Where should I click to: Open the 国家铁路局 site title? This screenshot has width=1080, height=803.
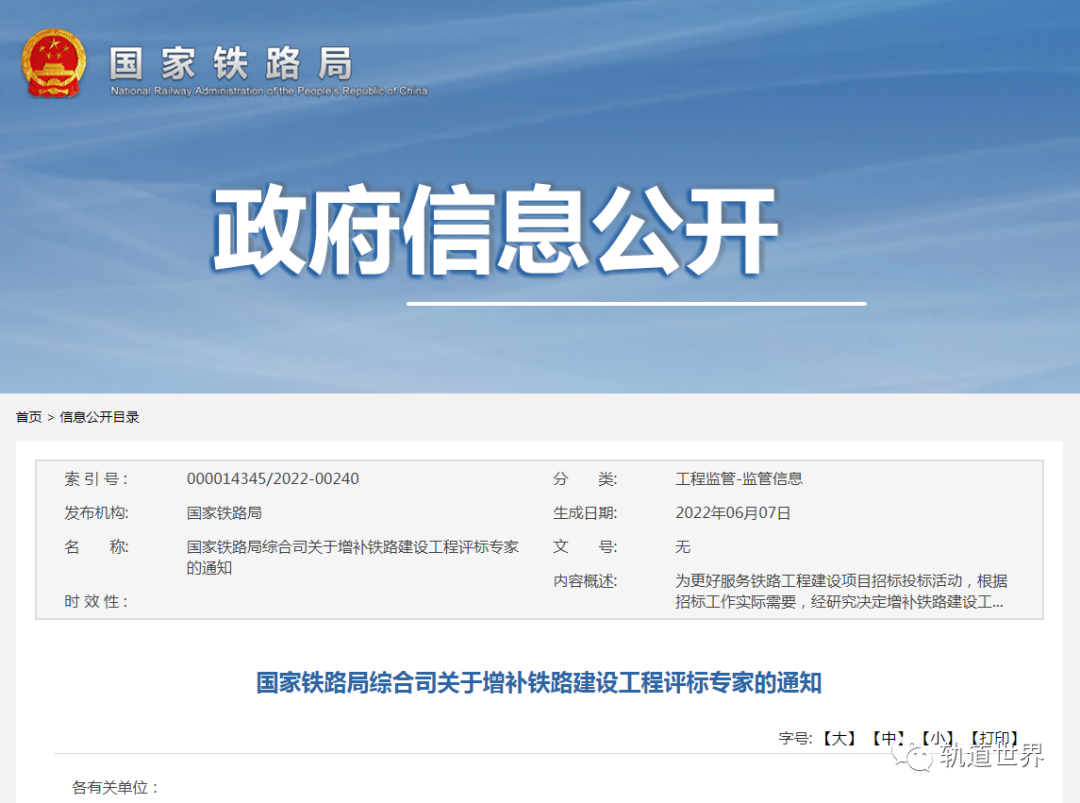231,64
